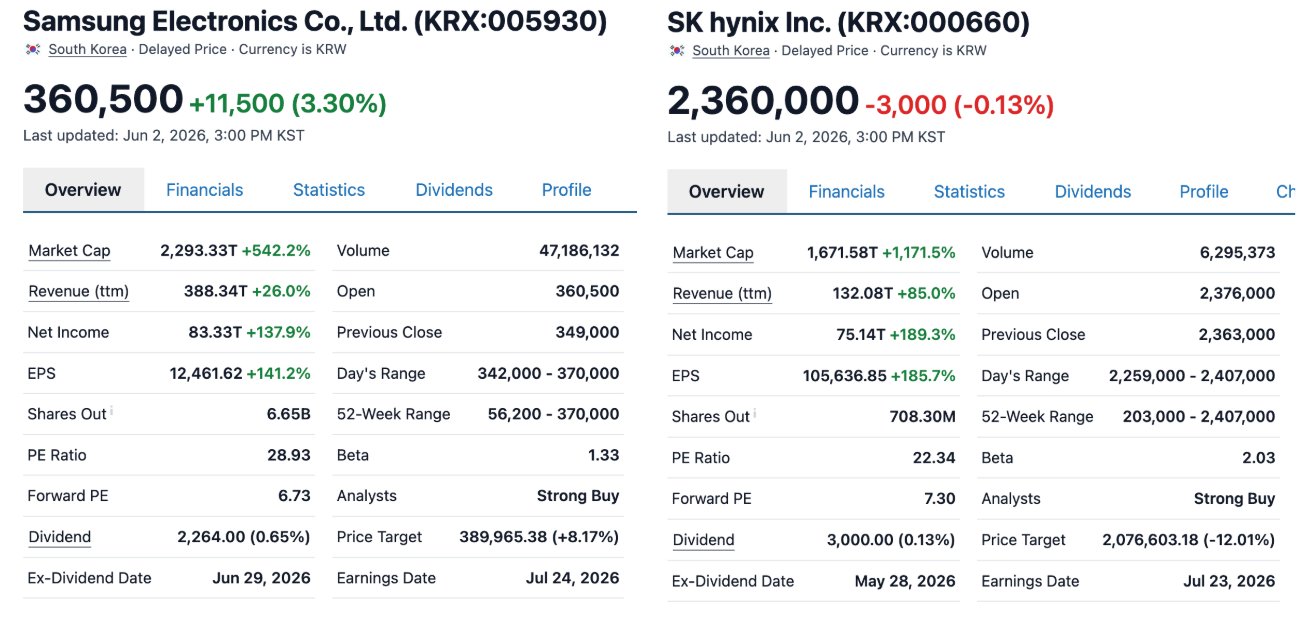Click SK hynix price 2,360,000

click(763, 102)
